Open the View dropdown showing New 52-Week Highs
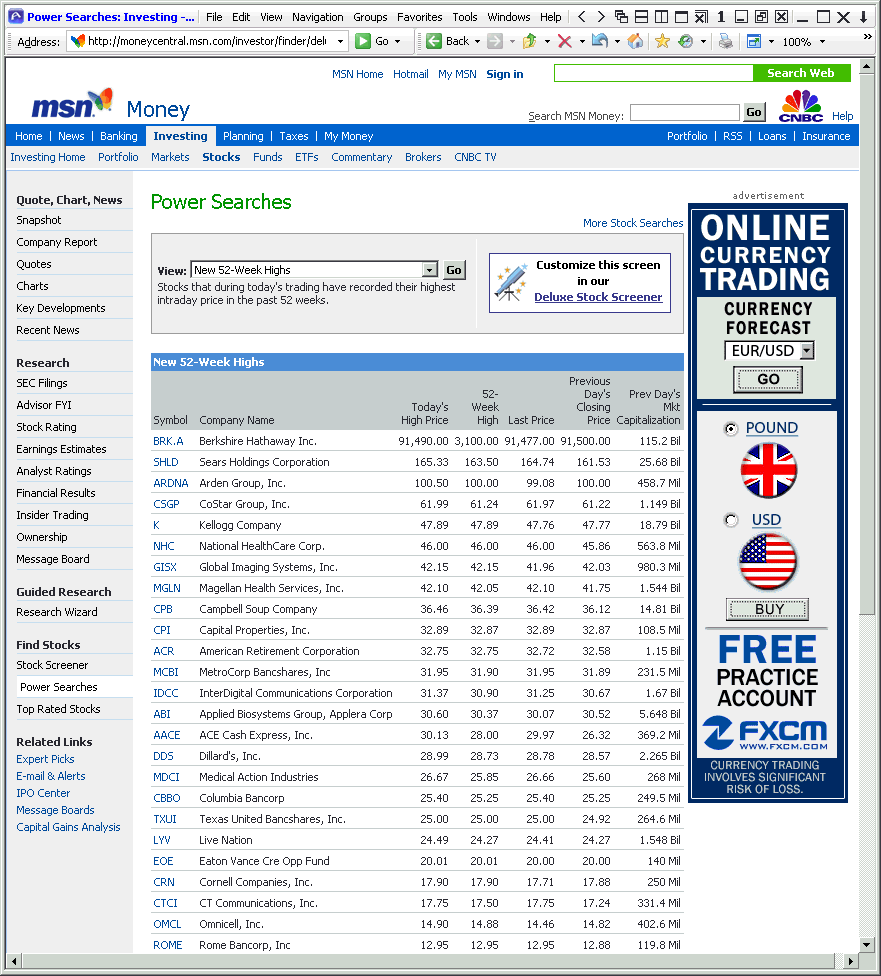This screenshot has height=976, width=881. (429, 270)
